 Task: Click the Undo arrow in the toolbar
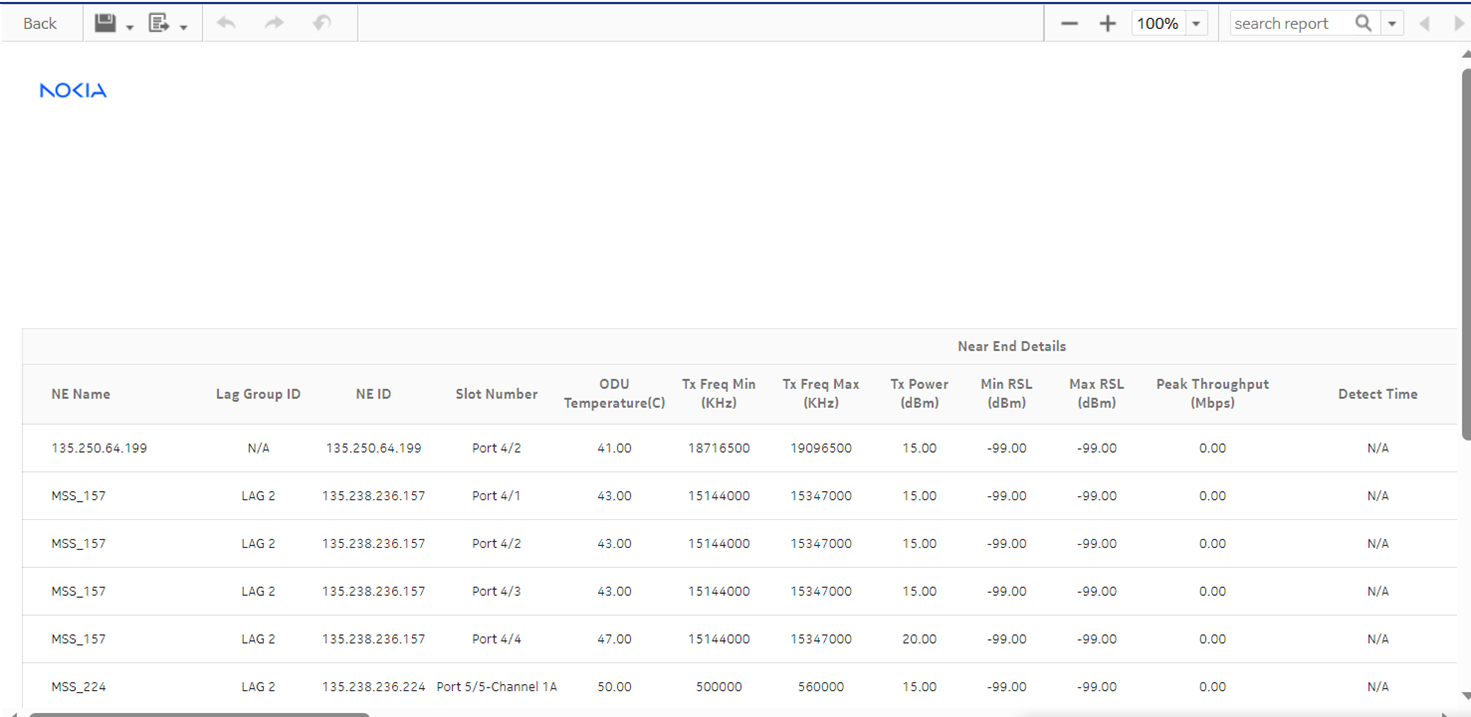click(227, 23)
